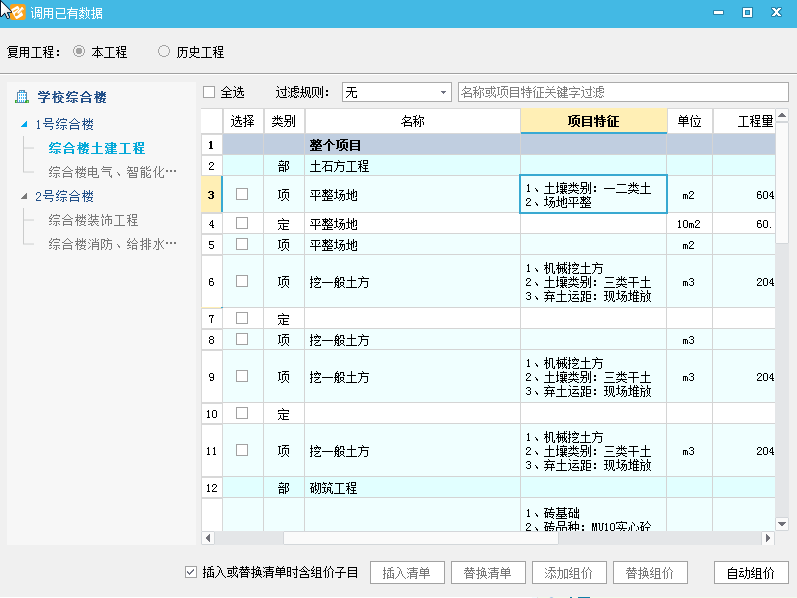The height and width of the screenshot is (598, 797).
Task: Click the 名称 column header
Action: pyautogui.click(x=412, y=121)
